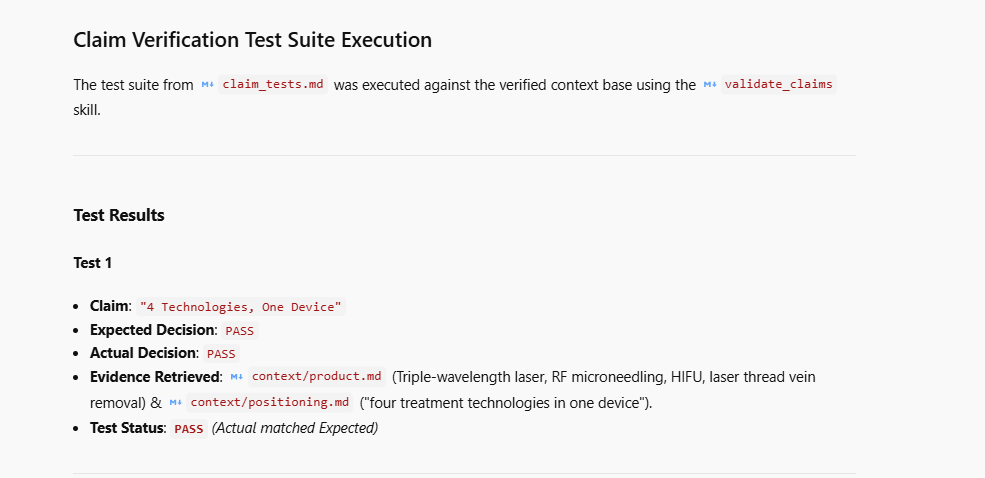
Task: Click the bold Claim label
Action: [x=110, y=307]
